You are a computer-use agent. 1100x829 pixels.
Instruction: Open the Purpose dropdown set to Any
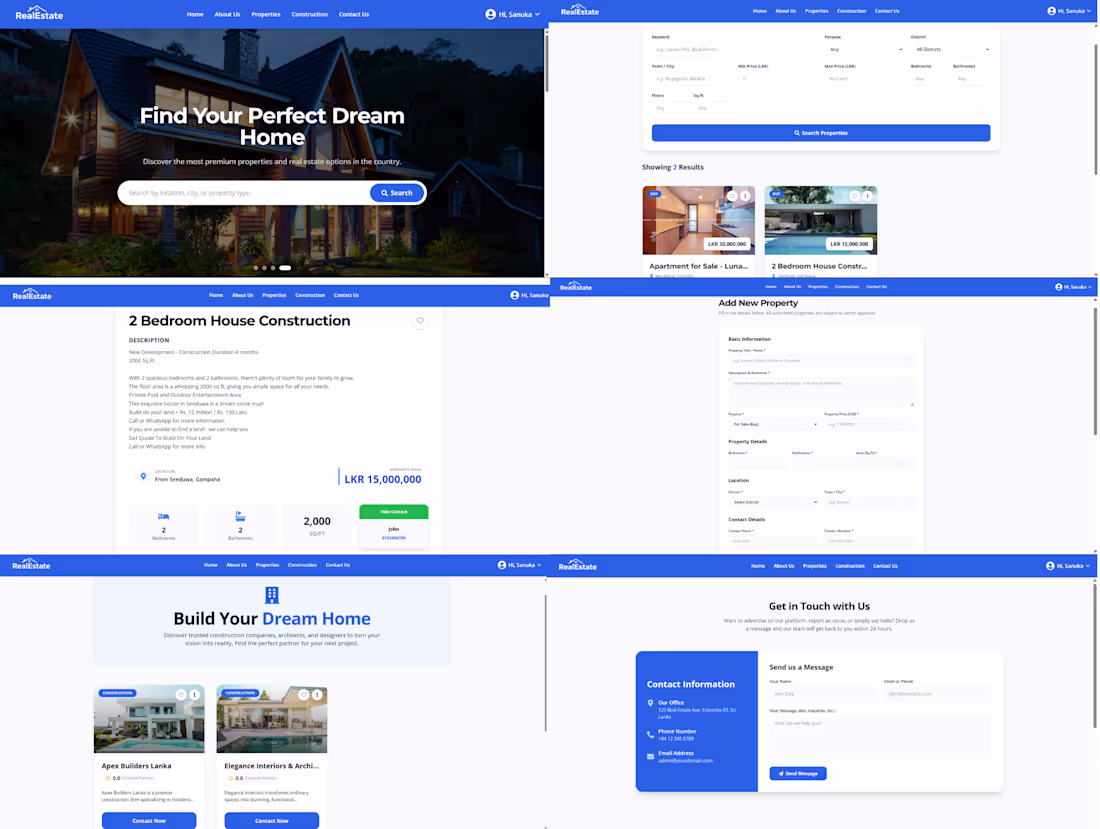tap(865, 49)
